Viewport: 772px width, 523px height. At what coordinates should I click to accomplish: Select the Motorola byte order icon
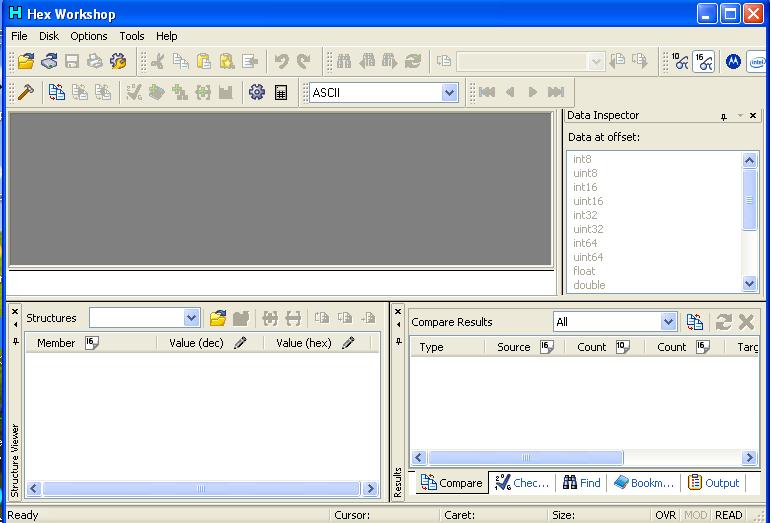click(734, 62)
